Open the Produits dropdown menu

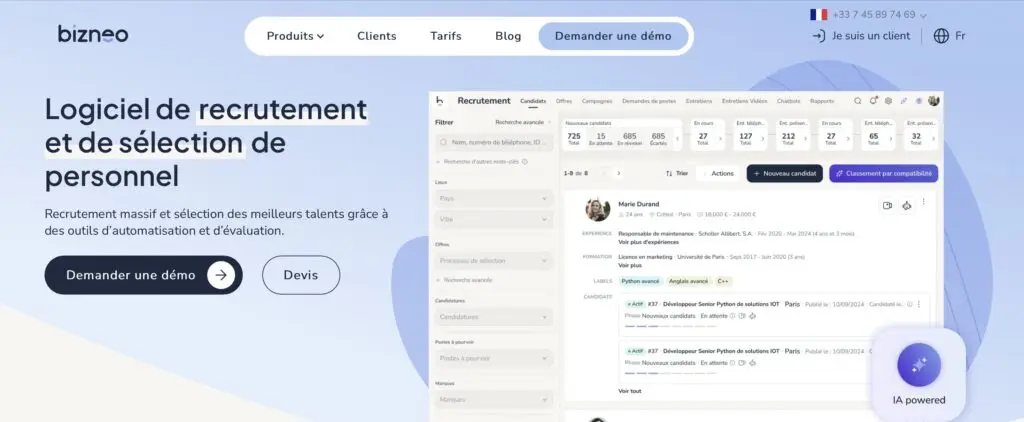click(295, 36)
